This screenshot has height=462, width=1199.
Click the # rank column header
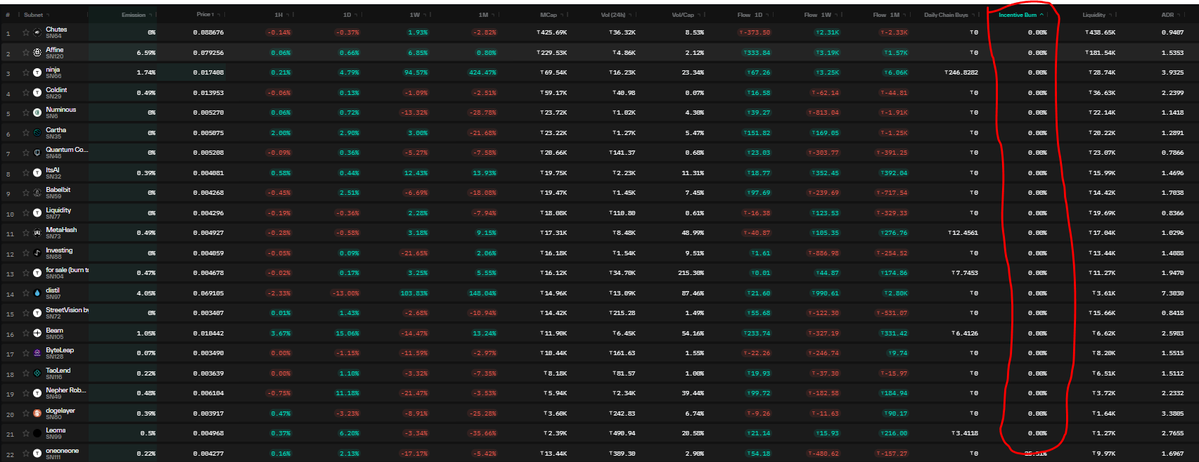point(8,15)
